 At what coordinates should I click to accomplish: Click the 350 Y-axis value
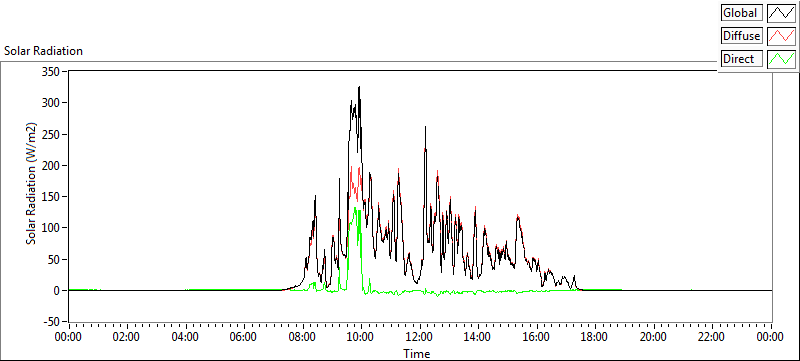pyautogui.click(x=52, y=71)
